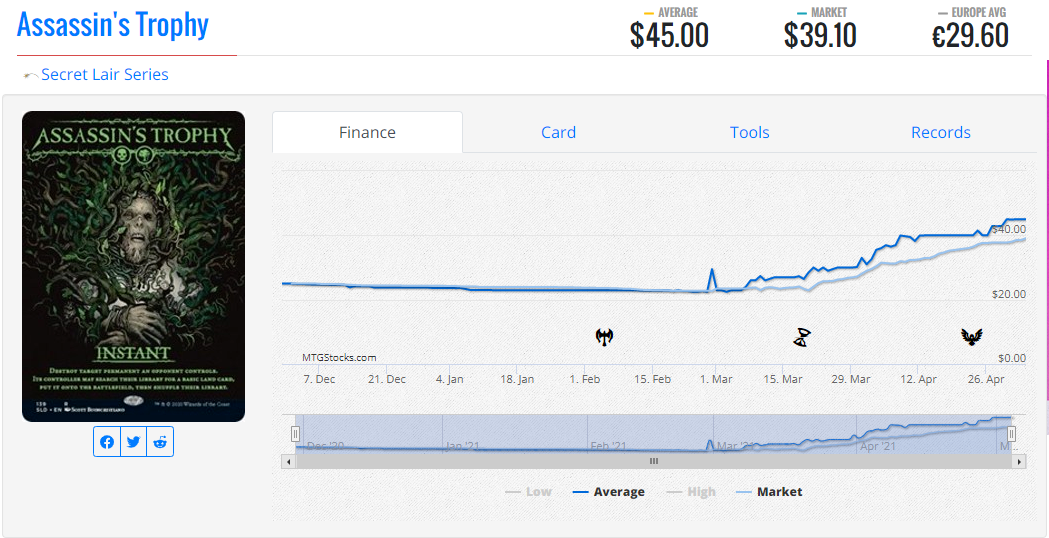Click the chart navigator's right scroll arrow
This screenshot has height=538, width=1049.
(x=1019, y=461)
